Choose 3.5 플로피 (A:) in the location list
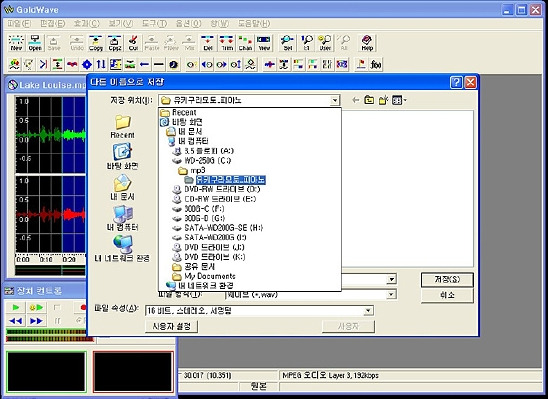The width and height of the screenshot is (548, 399). [x=203, y=151]
